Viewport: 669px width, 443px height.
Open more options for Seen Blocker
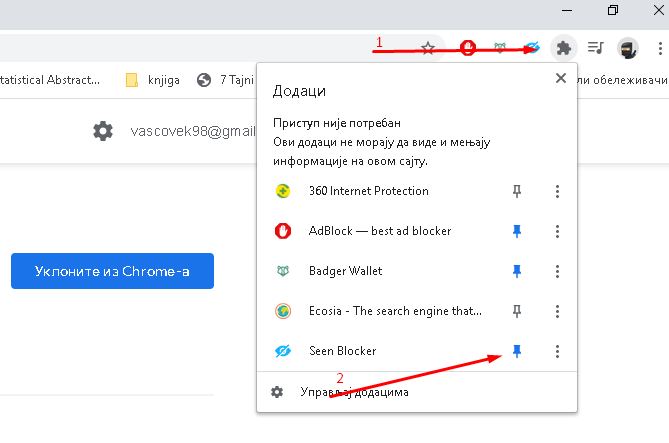[x=557, y=351]
